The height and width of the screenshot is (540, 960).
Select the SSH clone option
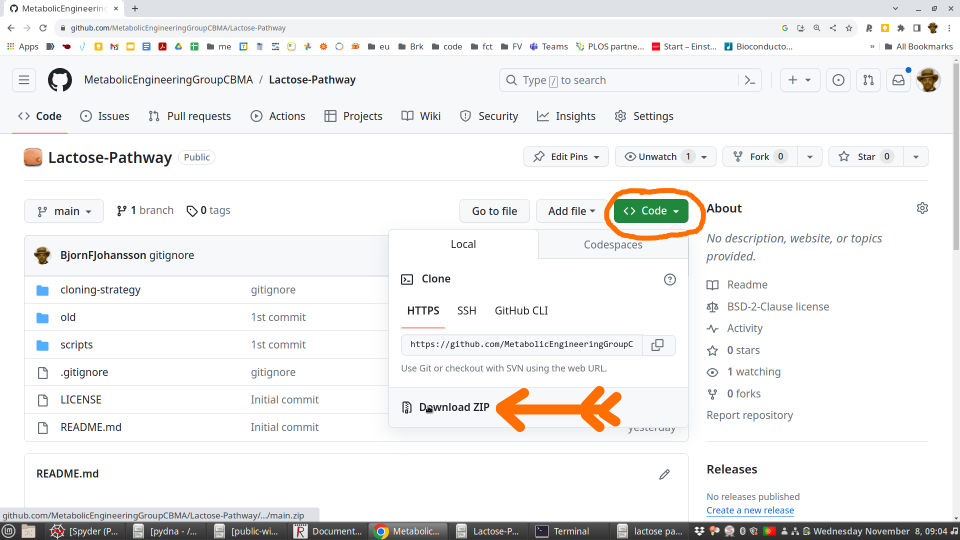click(467, 311)
